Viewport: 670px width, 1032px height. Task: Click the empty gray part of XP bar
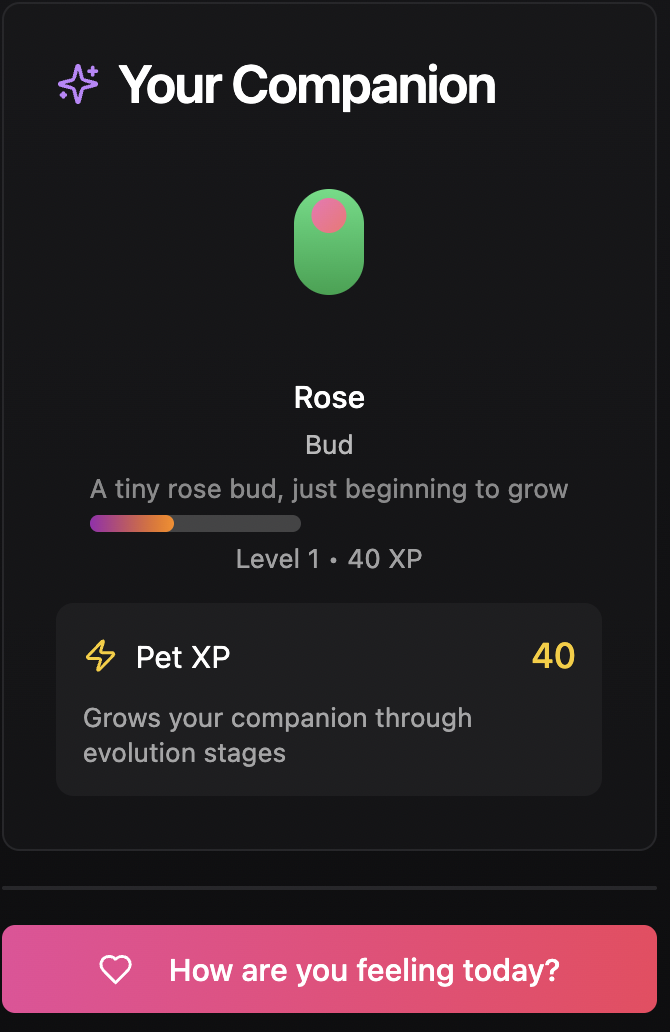238,523
